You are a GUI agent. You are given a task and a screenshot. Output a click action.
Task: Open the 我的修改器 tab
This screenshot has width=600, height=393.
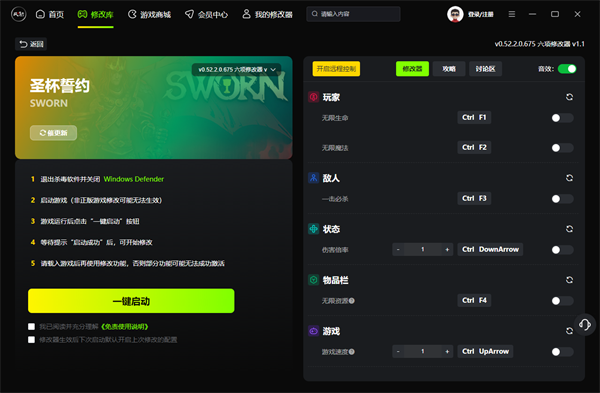point(267,15)
